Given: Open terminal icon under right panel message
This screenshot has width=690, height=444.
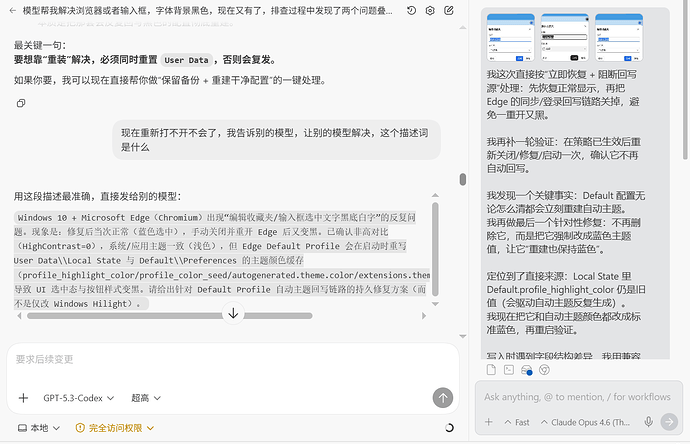Looking at the screenshot, I should tap(509, 370).
